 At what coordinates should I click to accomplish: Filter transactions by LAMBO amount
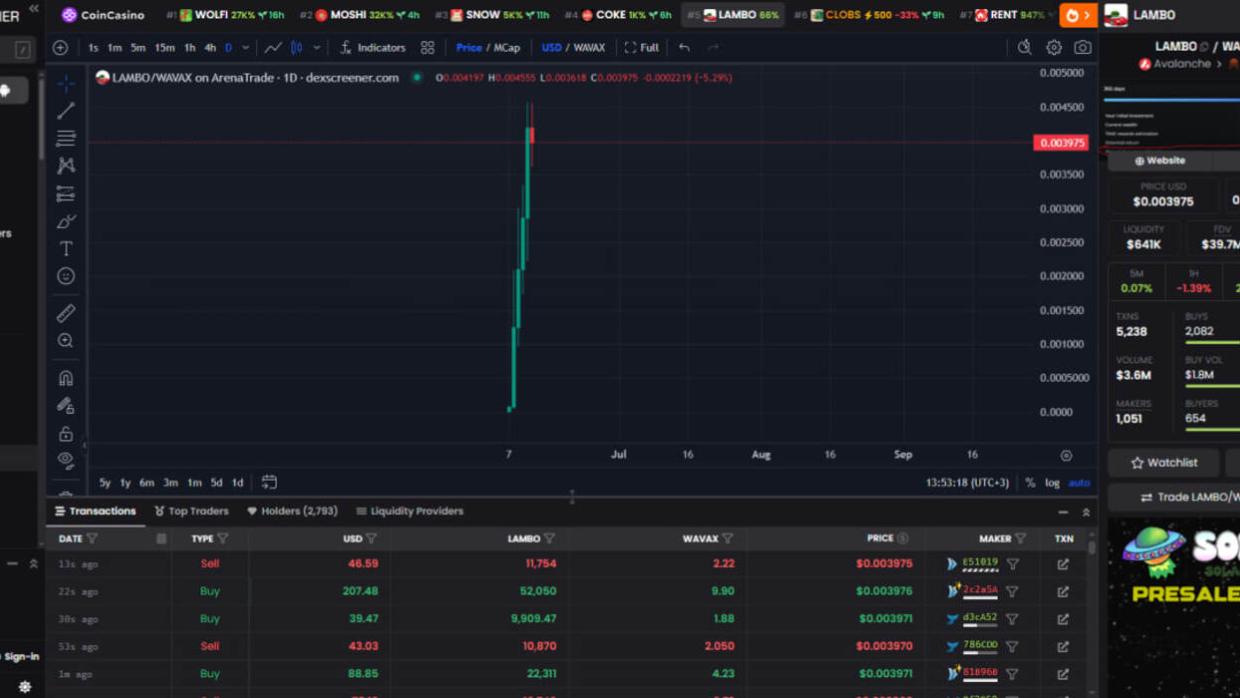pyautogui.click(x=549, y=539)
